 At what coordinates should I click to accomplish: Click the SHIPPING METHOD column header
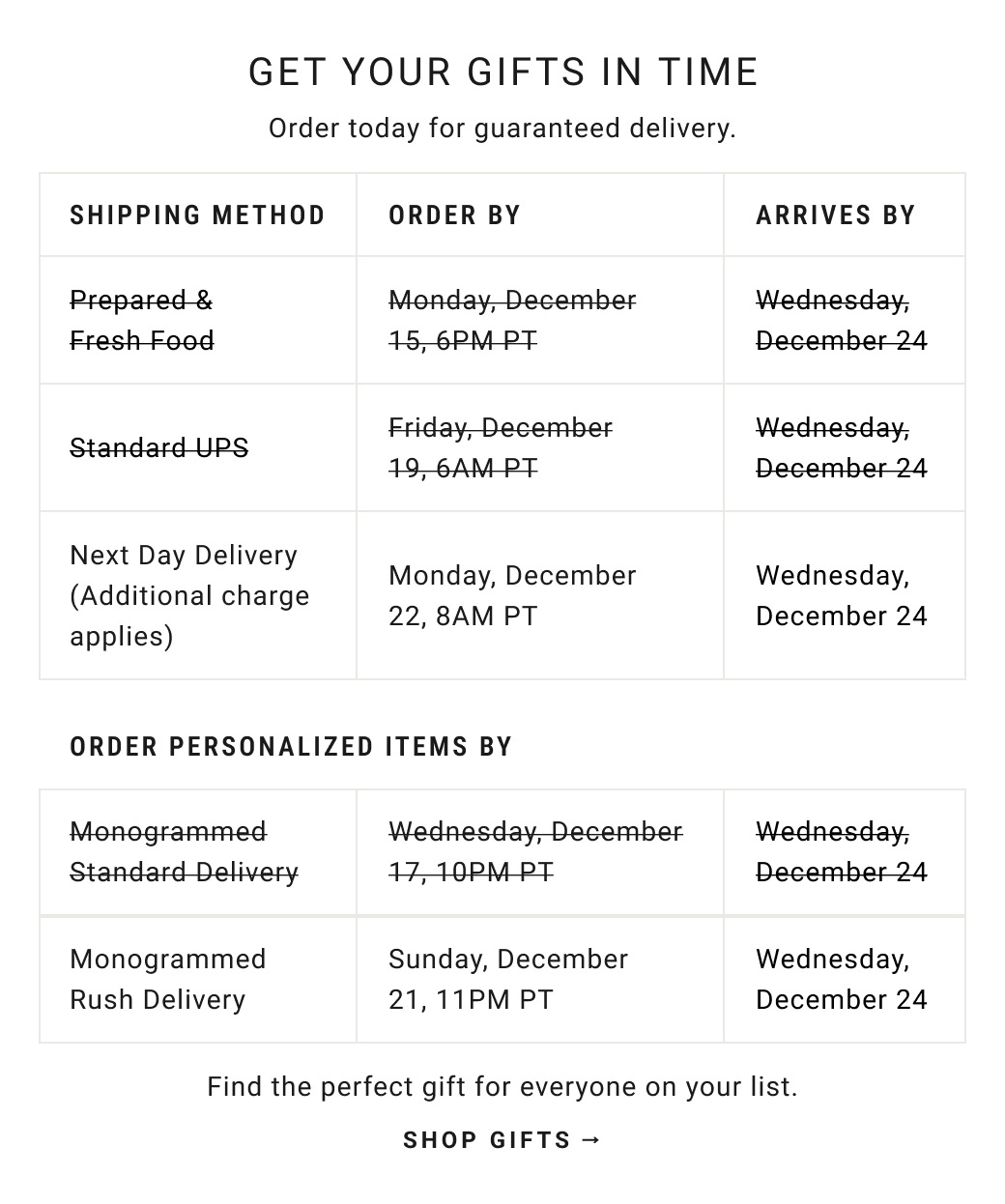pyautogui.click(x=197, y=215)
